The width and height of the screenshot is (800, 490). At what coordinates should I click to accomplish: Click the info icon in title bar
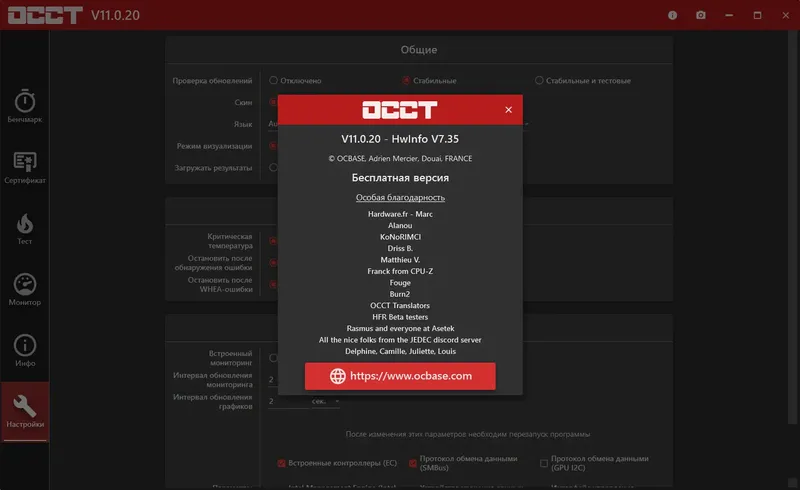(x=672, y=15)
